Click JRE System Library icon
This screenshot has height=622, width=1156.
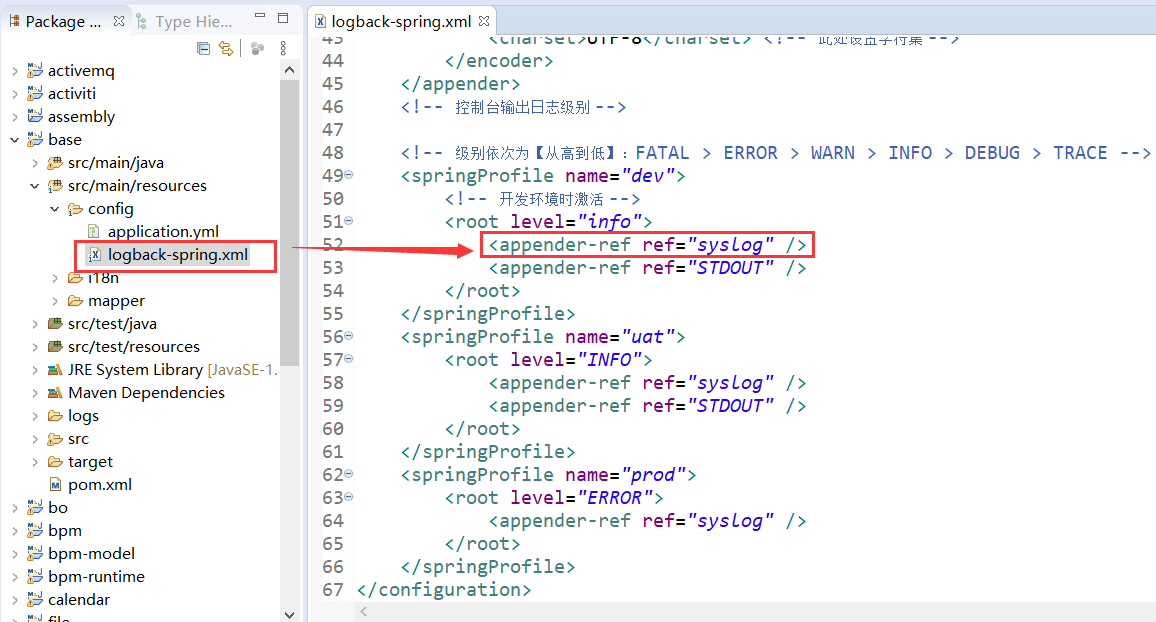click(x=55, y=370)
